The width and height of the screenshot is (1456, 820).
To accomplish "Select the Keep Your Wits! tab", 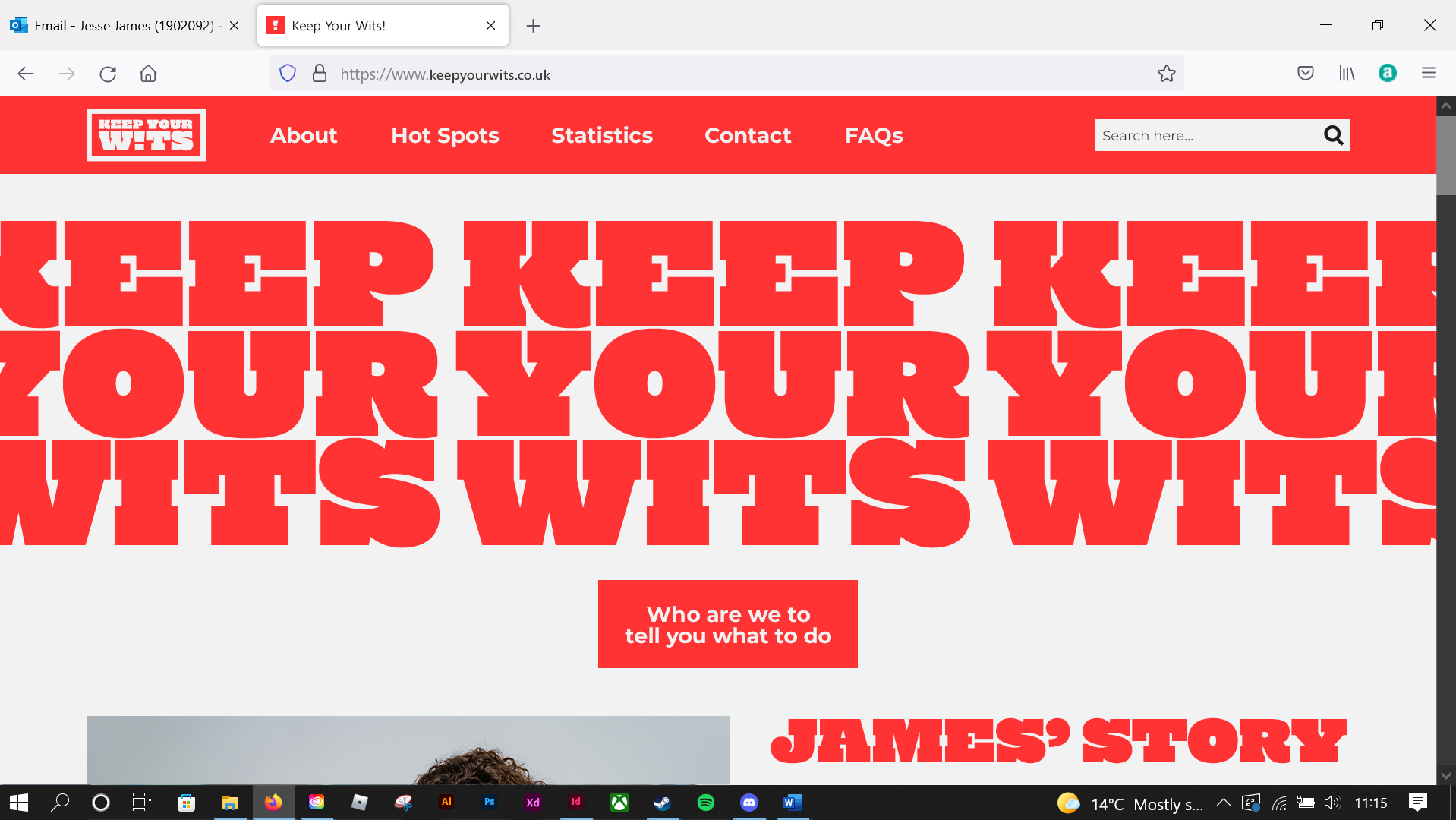I will coord(383,26).
